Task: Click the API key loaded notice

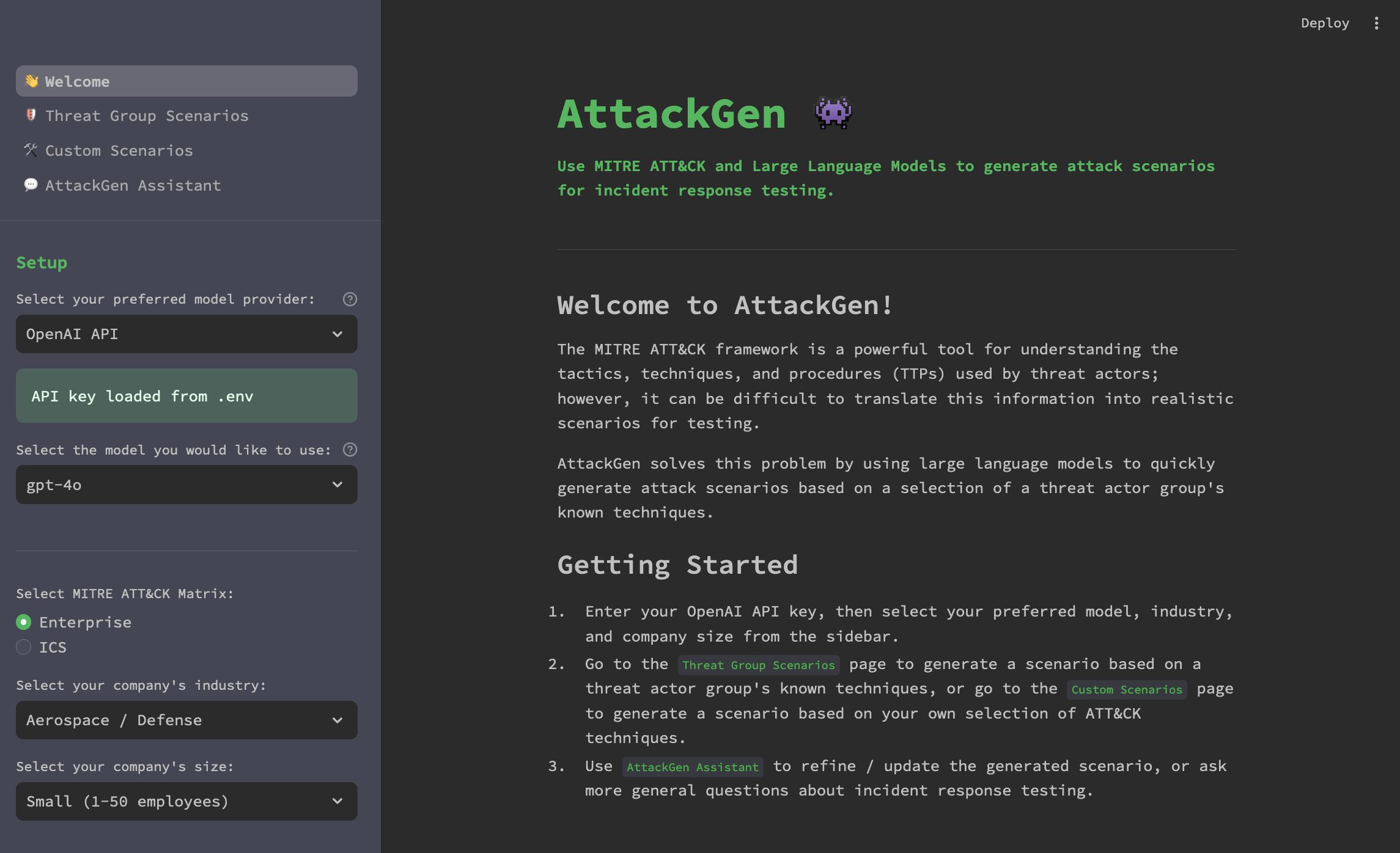Action: coord(186,396)
